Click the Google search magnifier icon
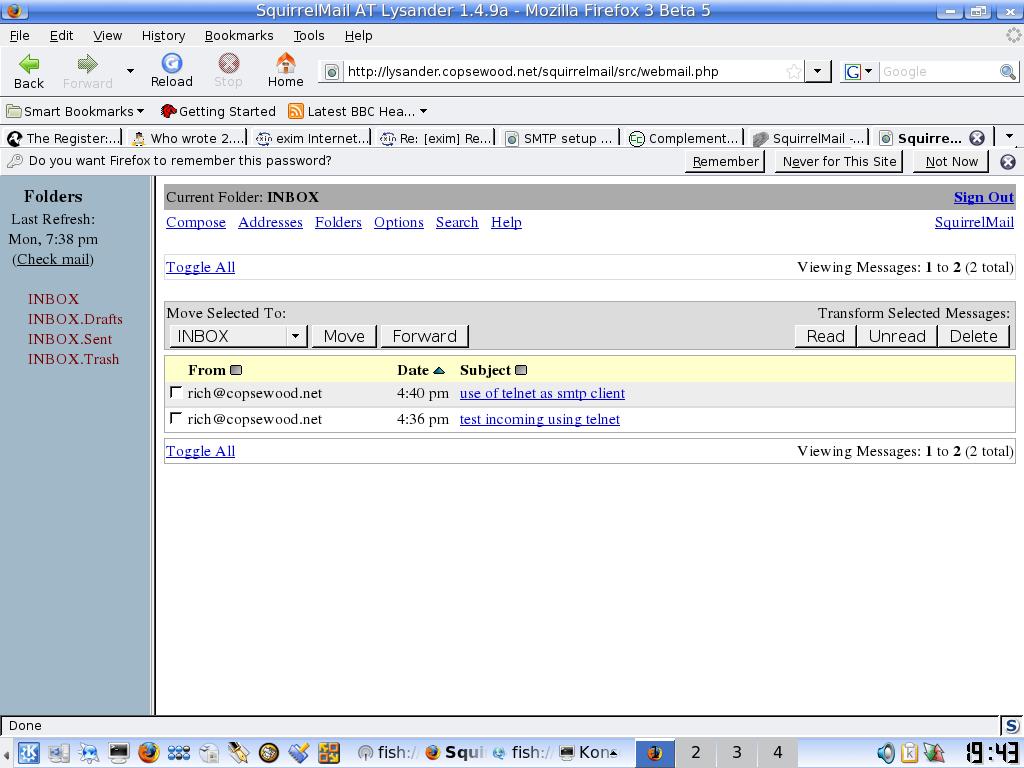Screen dimensions: 1024x768 1008,72
